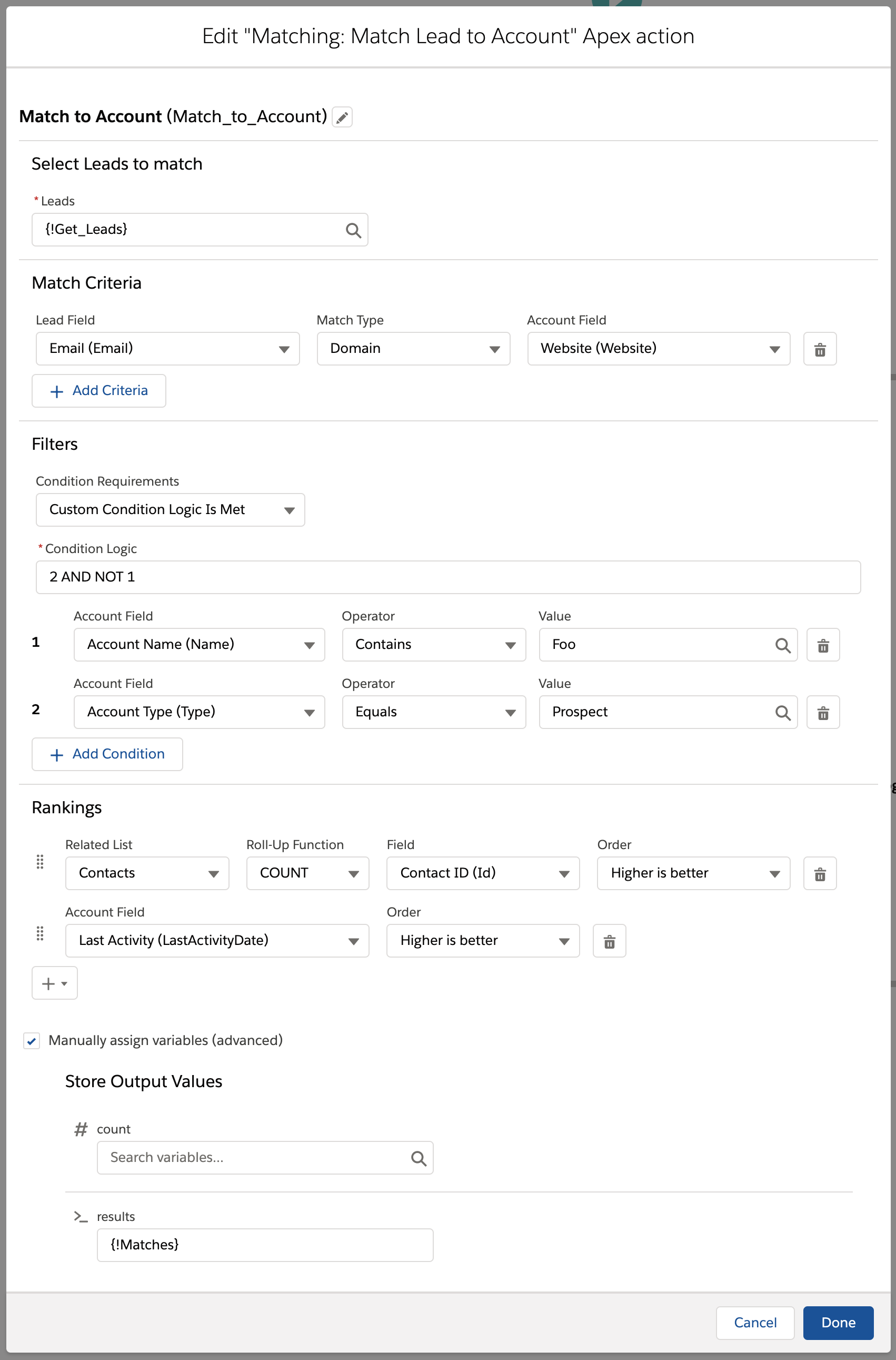Delete filter condition 1 with trash icon
This screenshot has width=896, height=1360.
coord(822,645)
